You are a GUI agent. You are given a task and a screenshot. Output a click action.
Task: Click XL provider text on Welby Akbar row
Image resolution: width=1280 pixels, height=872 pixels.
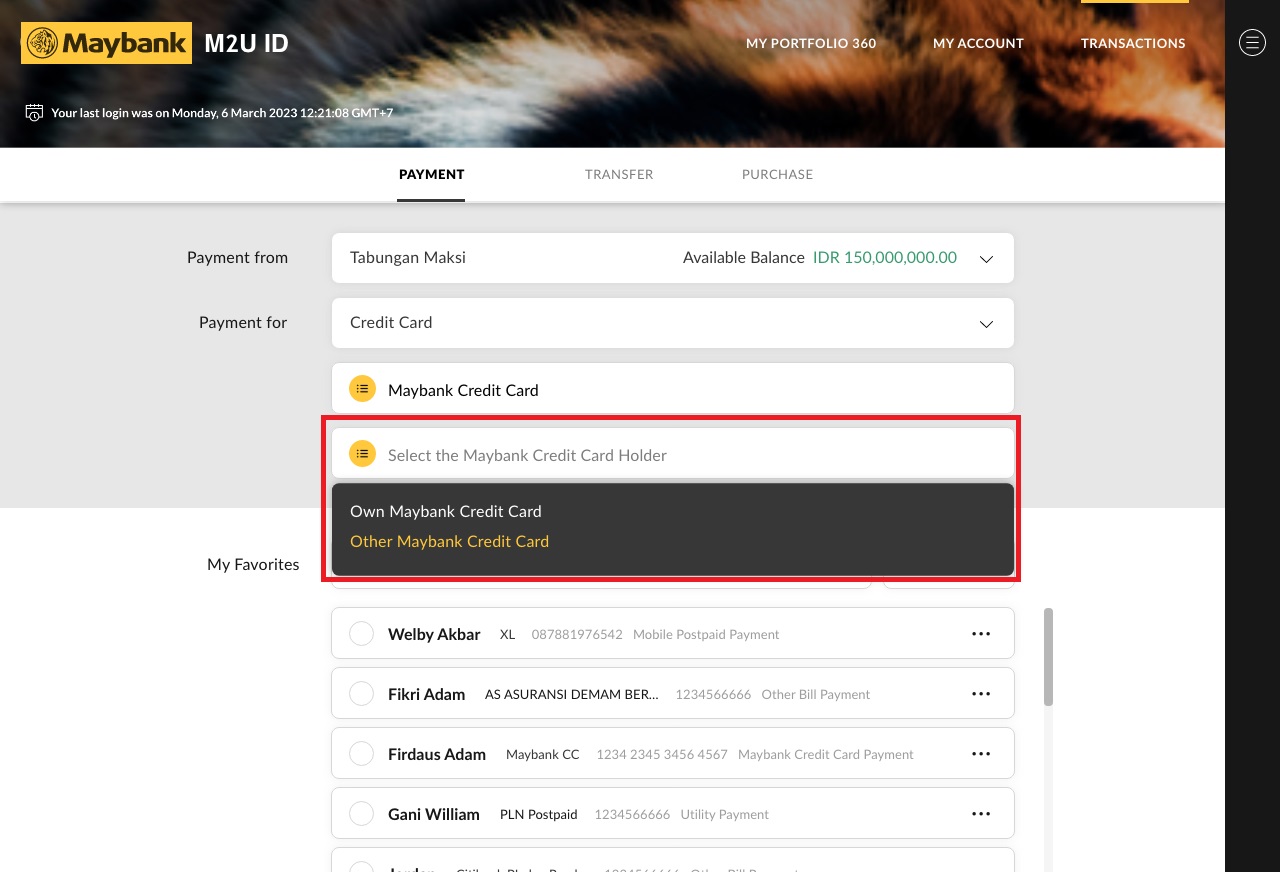point(507,634)
